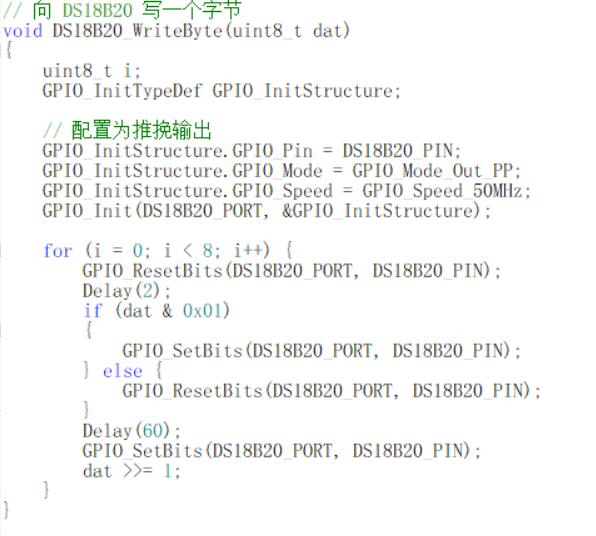596x536 pixels.
Task: Click the GPIO_SetBits call after Delay(60)
Action: click(282, 451)
